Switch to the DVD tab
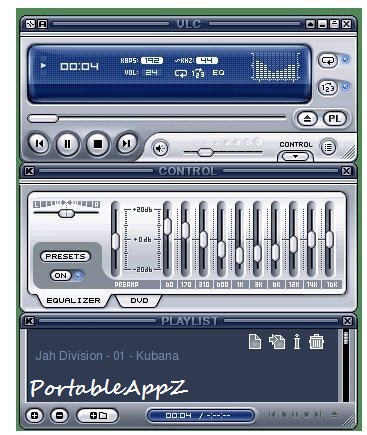This screenshot has height=435, width=367. click(x=139, y=300)
